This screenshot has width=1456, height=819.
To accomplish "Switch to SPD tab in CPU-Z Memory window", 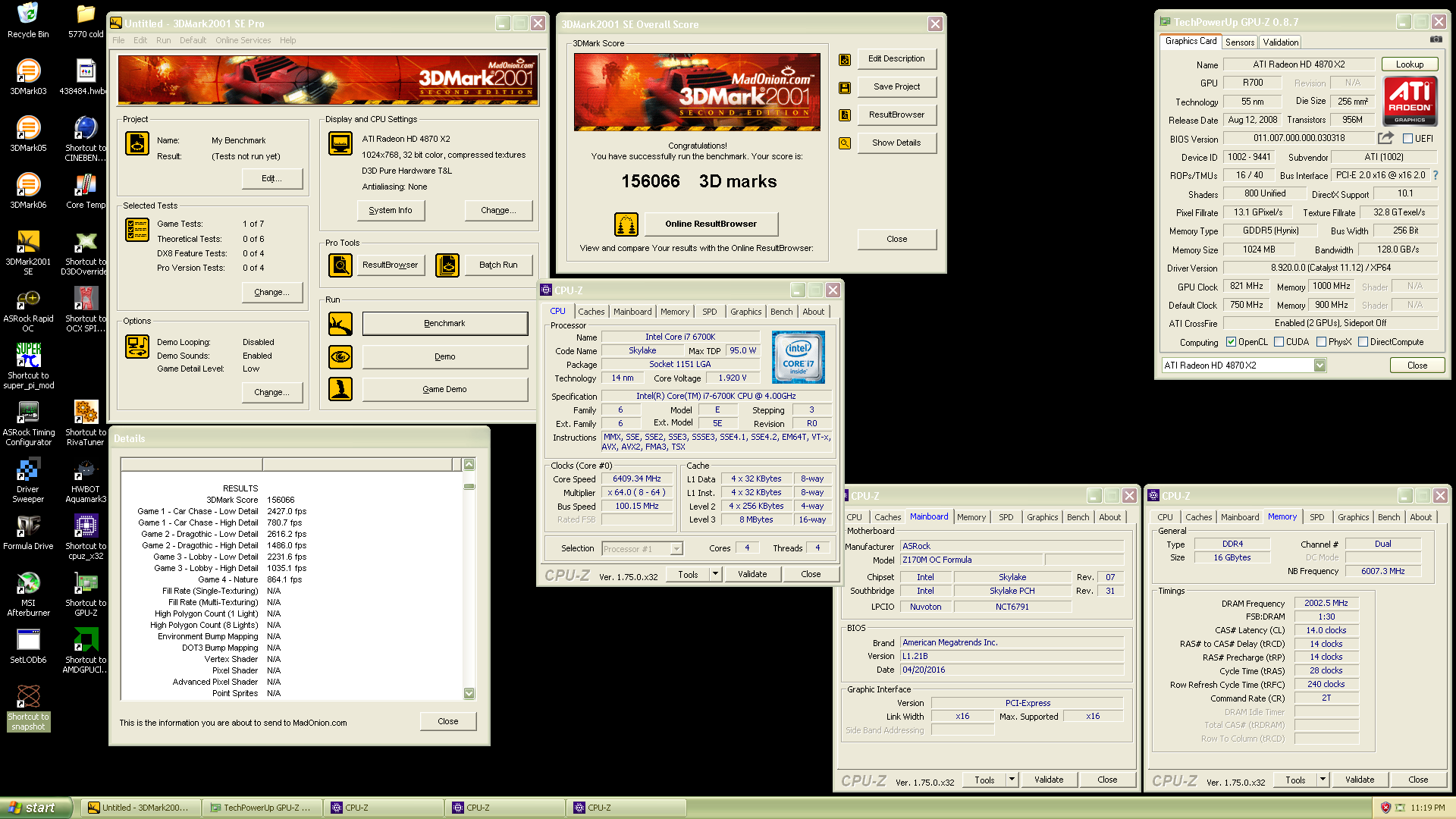I will (x=1317, y=517).
